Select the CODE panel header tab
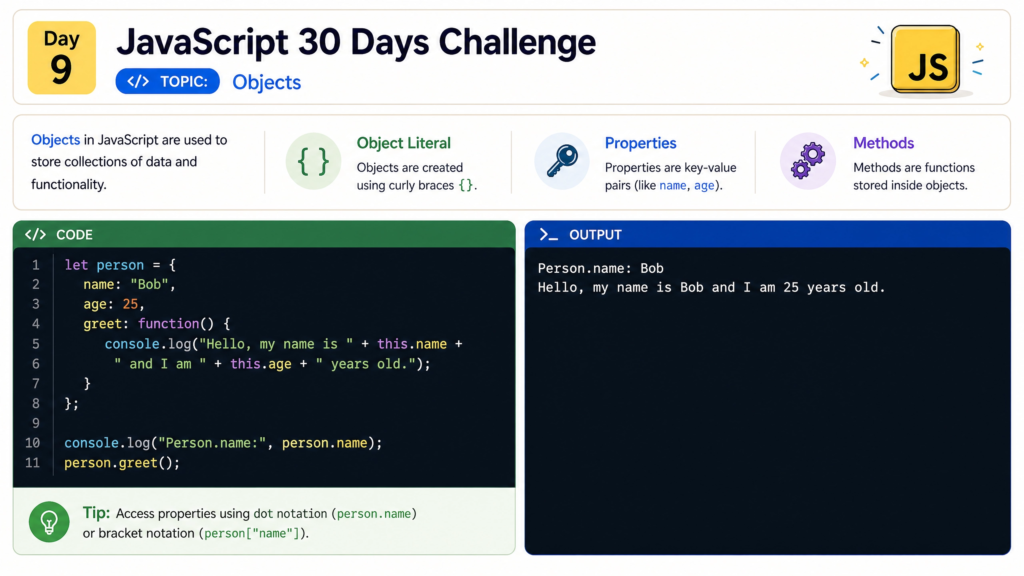This screenshot has width=1024, height=576. click(264, 234)
